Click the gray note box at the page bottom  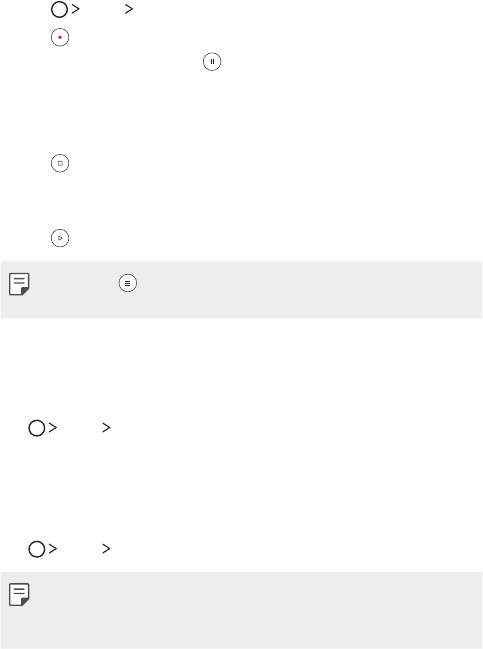tap(241, 611)
